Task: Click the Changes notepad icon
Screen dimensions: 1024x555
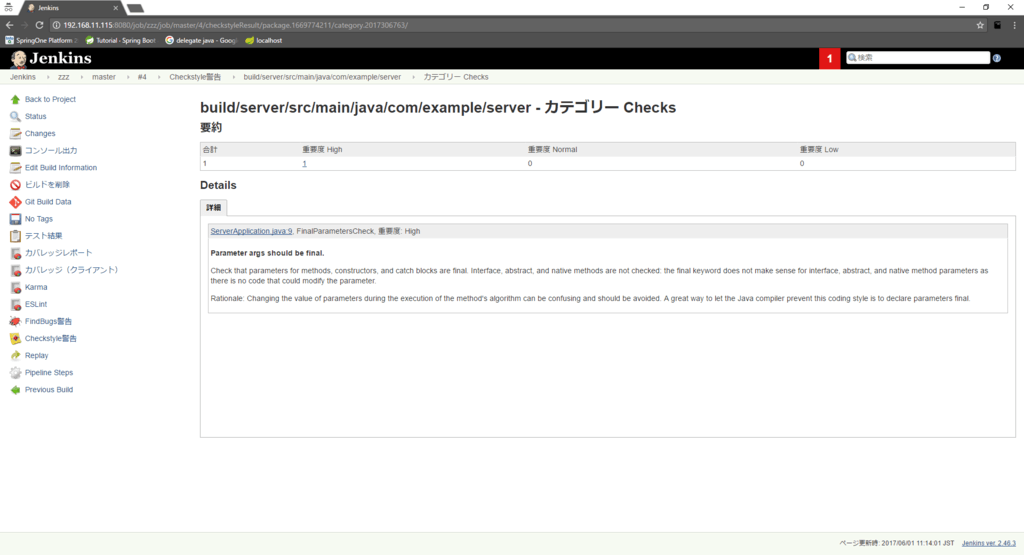Action: [x=15, y=134]
